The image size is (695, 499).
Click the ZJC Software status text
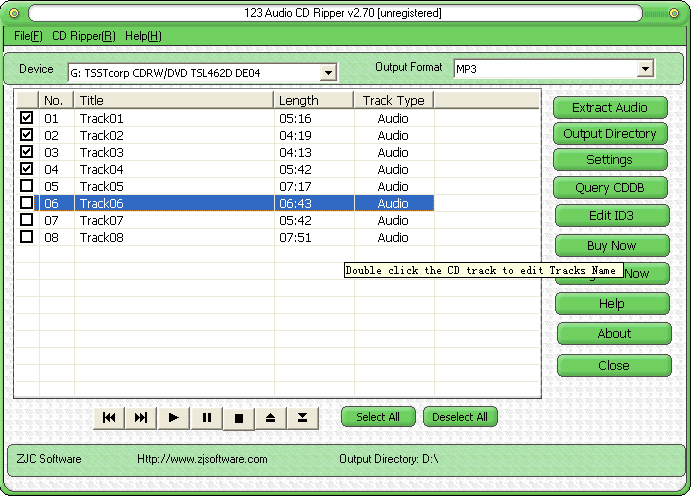click(49, 459)
